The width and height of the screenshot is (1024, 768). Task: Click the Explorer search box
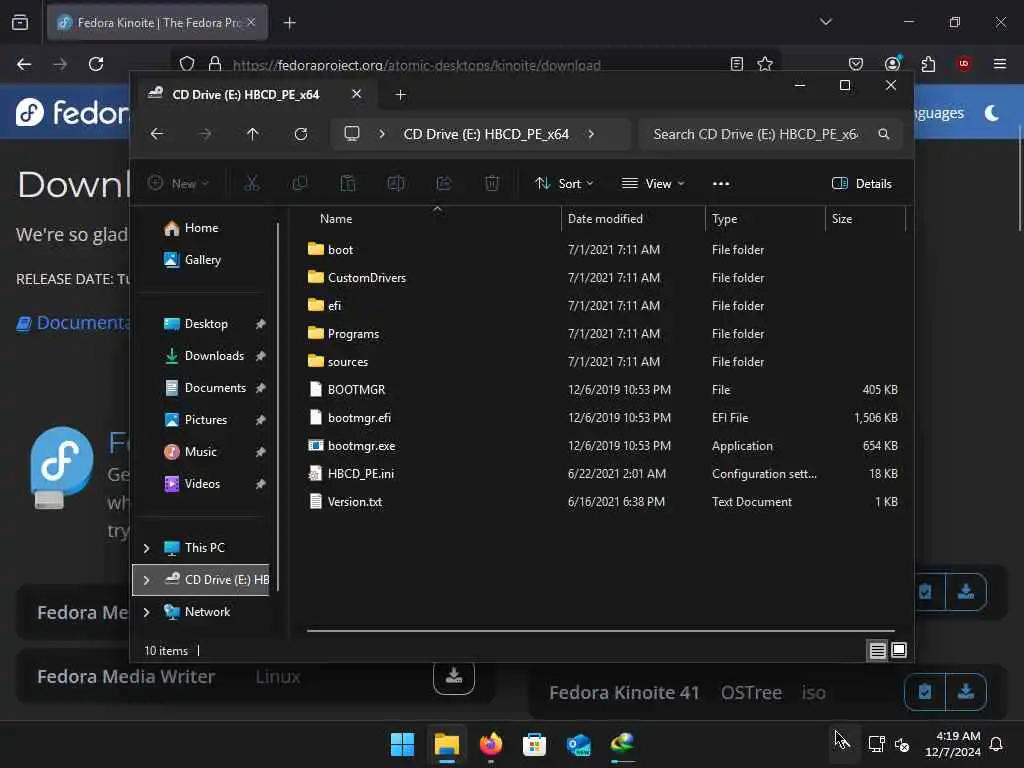[771, 134]
